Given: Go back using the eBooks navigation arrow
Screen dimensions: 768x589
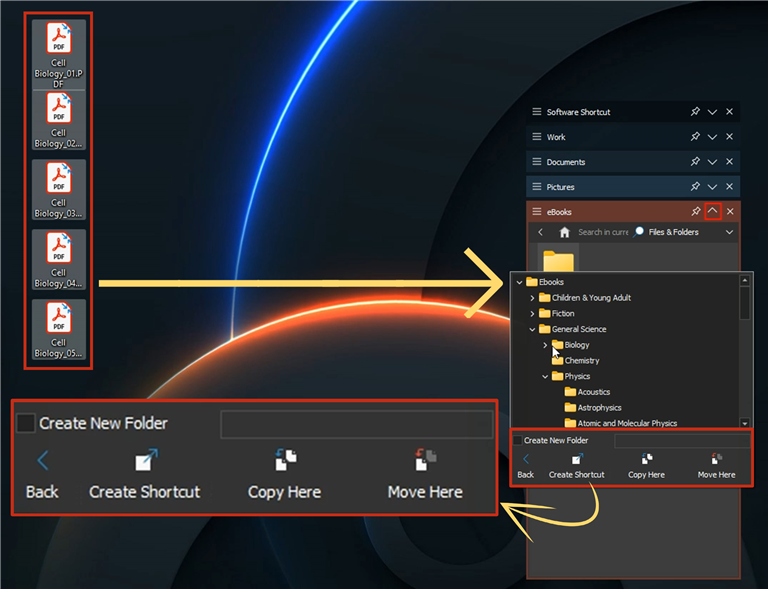Looking at the screenshot, I should pyautogui.click(x=541, y=232).
